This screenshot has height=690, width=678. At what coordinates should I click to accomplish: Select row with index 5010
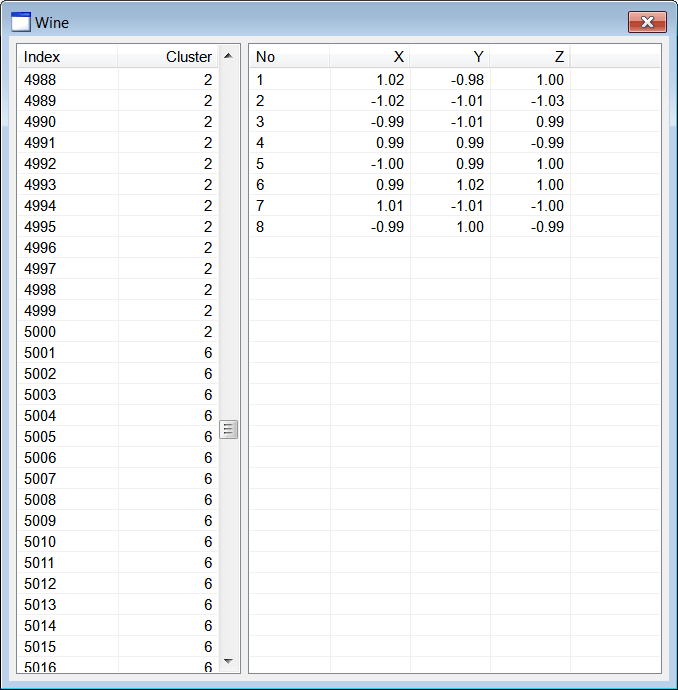click(x=118, y=542)
